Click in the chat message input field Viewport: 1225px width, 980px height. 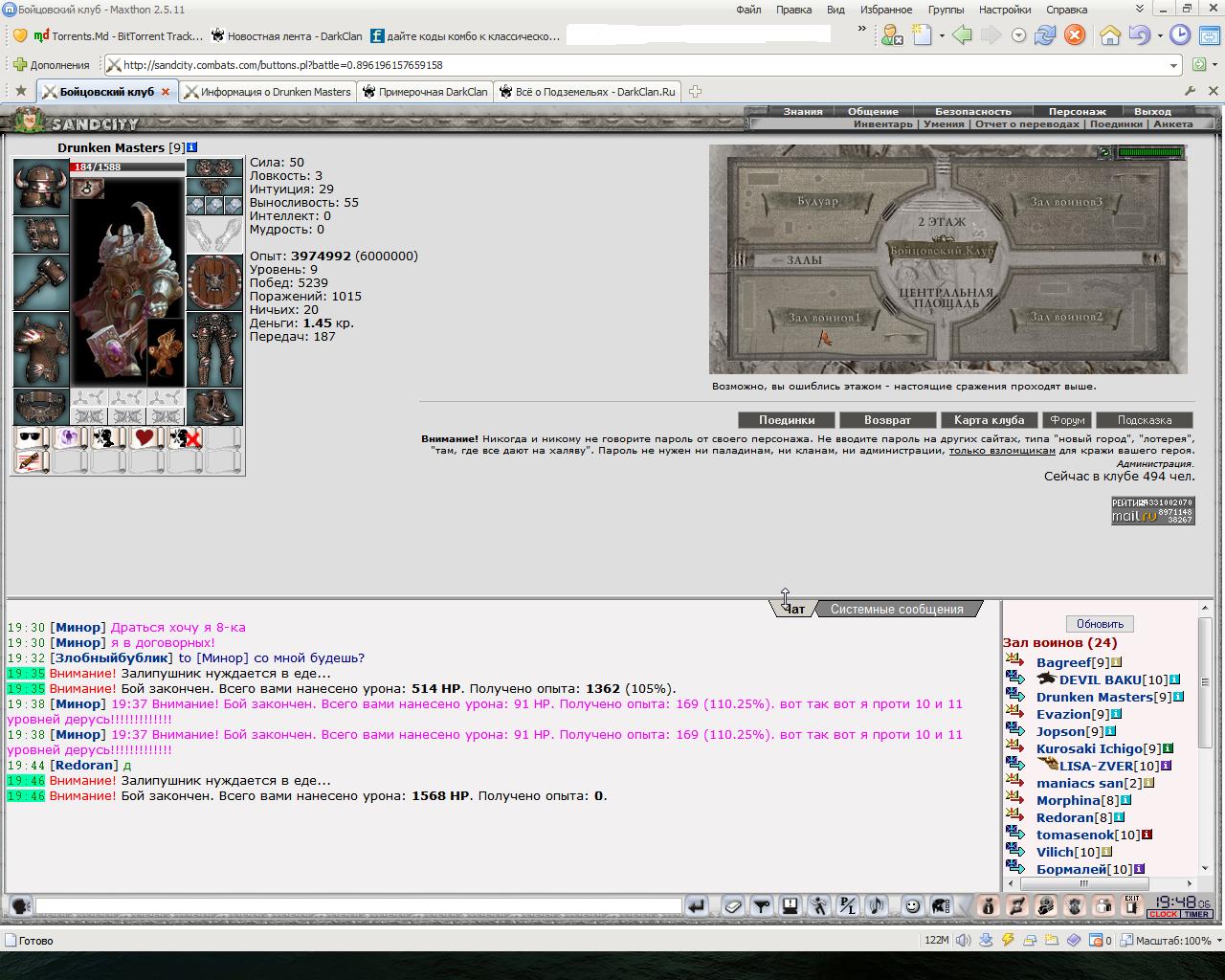(x=358, y=905)
